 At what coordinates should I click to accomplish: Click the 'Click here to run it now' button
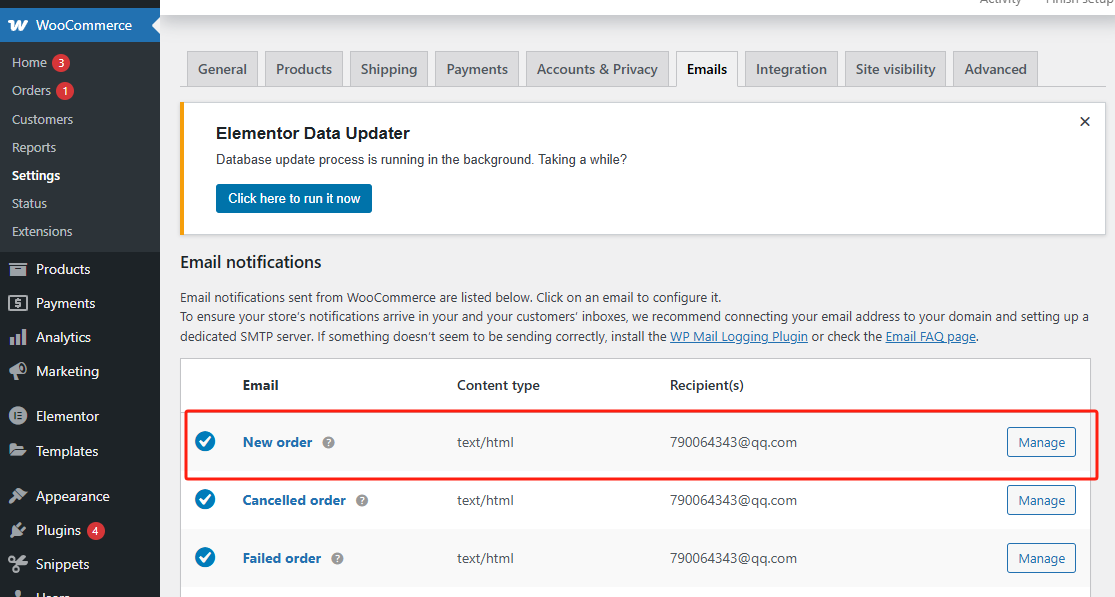(294, 198)
